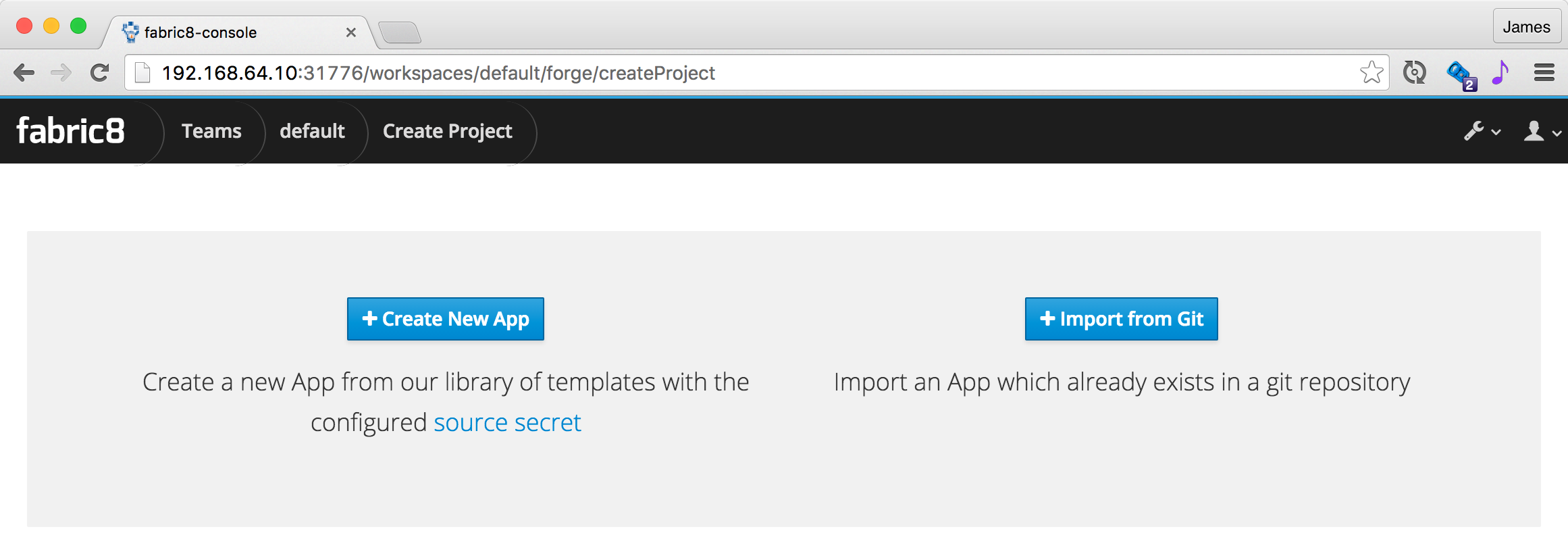Select the default breadcrumb item

(x=312, y=131)
